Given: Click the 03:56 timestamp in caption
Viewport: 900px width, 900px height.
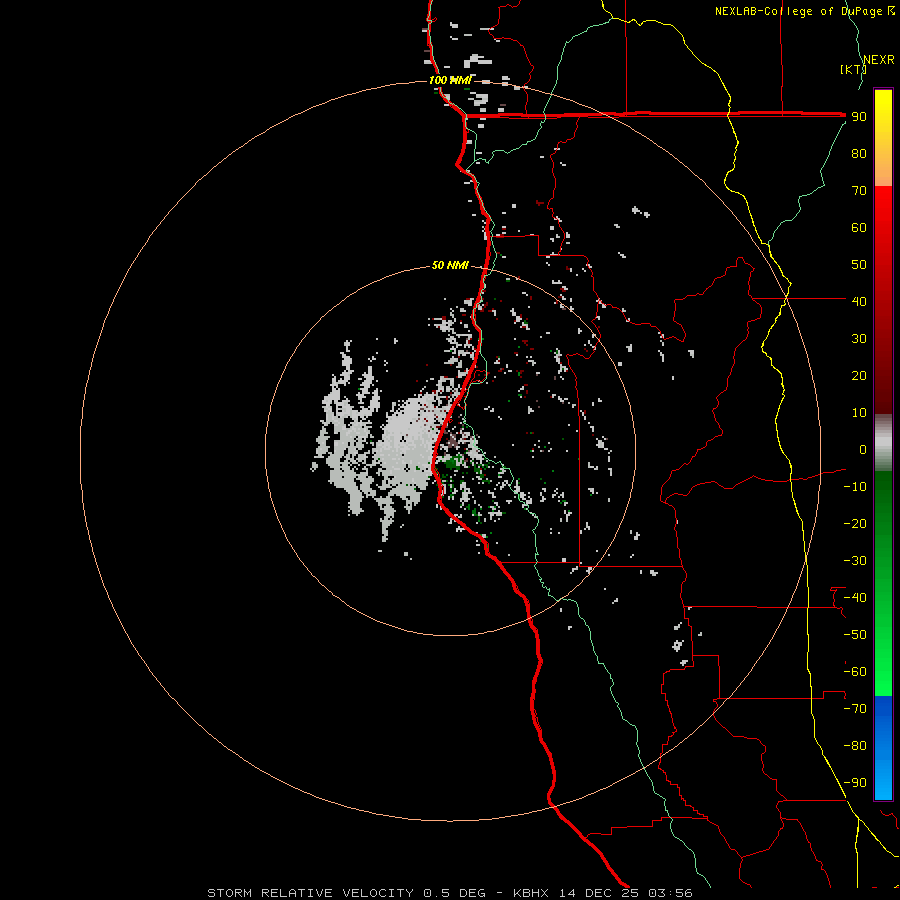Looking at the screenshot, I should (670, 893).
